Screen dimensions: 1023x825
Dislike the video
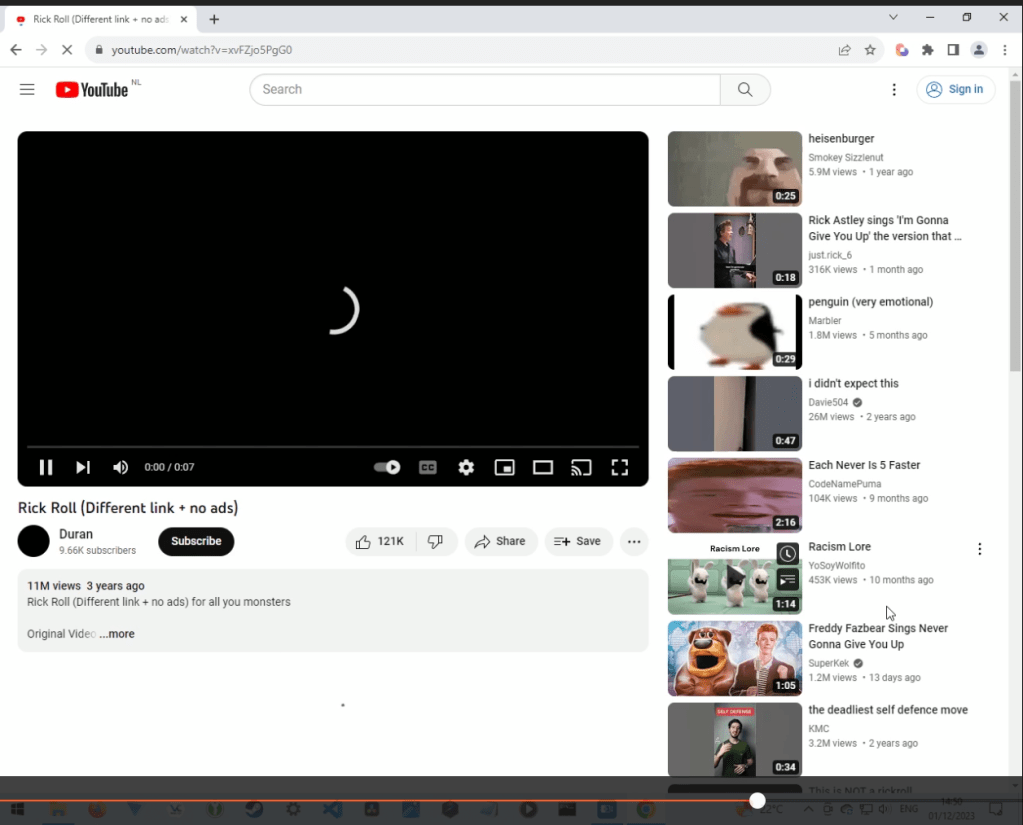click(x=435, y=541)
